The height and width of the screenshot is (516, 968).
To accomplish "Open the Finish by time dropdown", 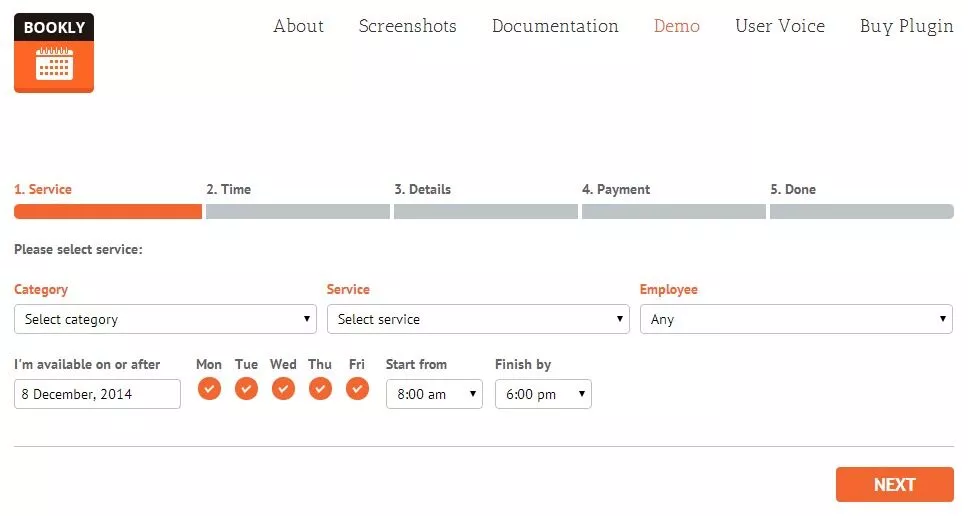I will point(543,394).
